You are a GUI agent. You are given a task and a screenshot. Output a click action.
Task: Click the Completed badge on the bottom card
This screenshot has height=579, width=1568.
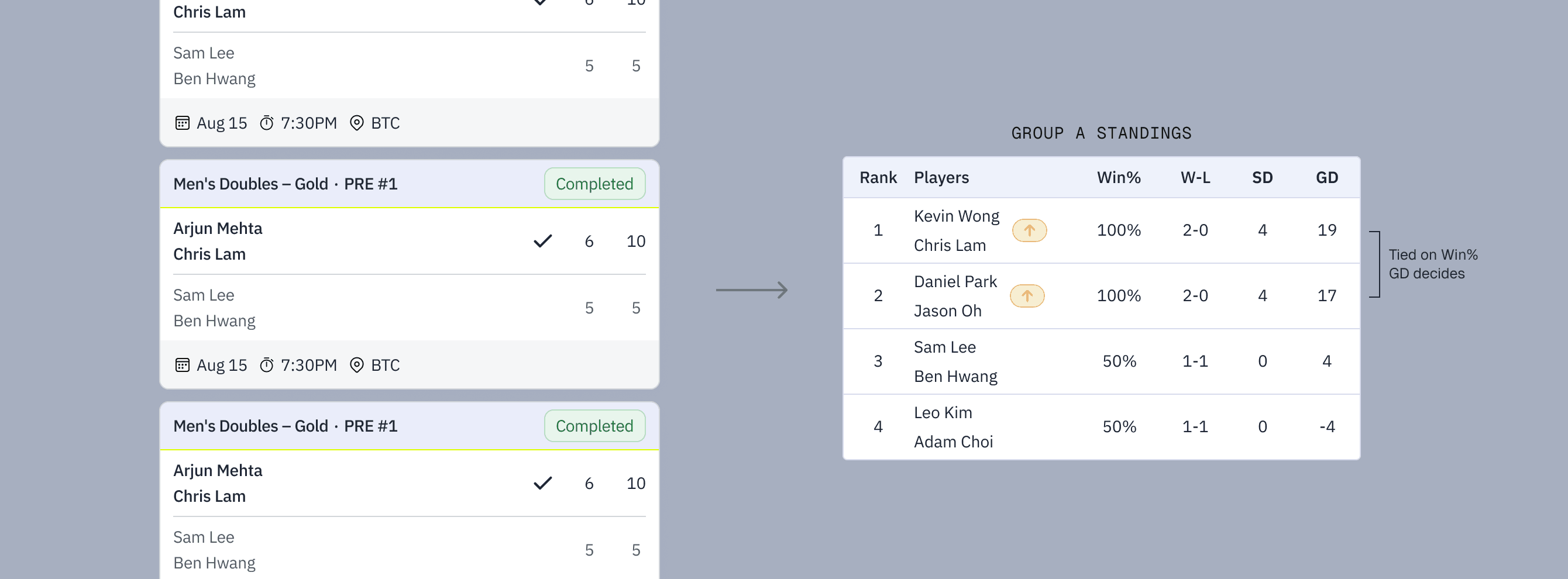pyautogui.click(x=594, y=426)
